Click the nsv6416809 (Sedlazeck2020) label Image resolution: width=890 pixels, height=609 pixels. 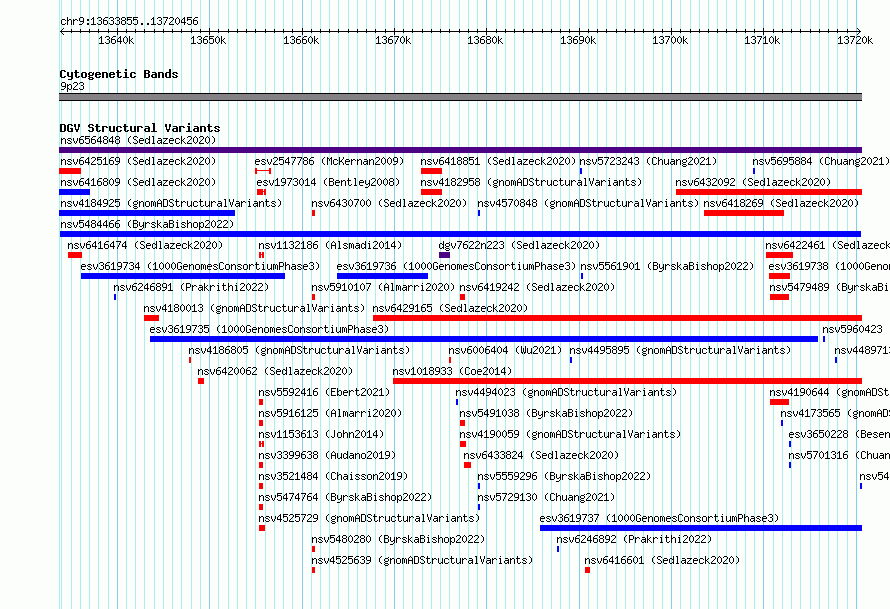coord(138,182)
